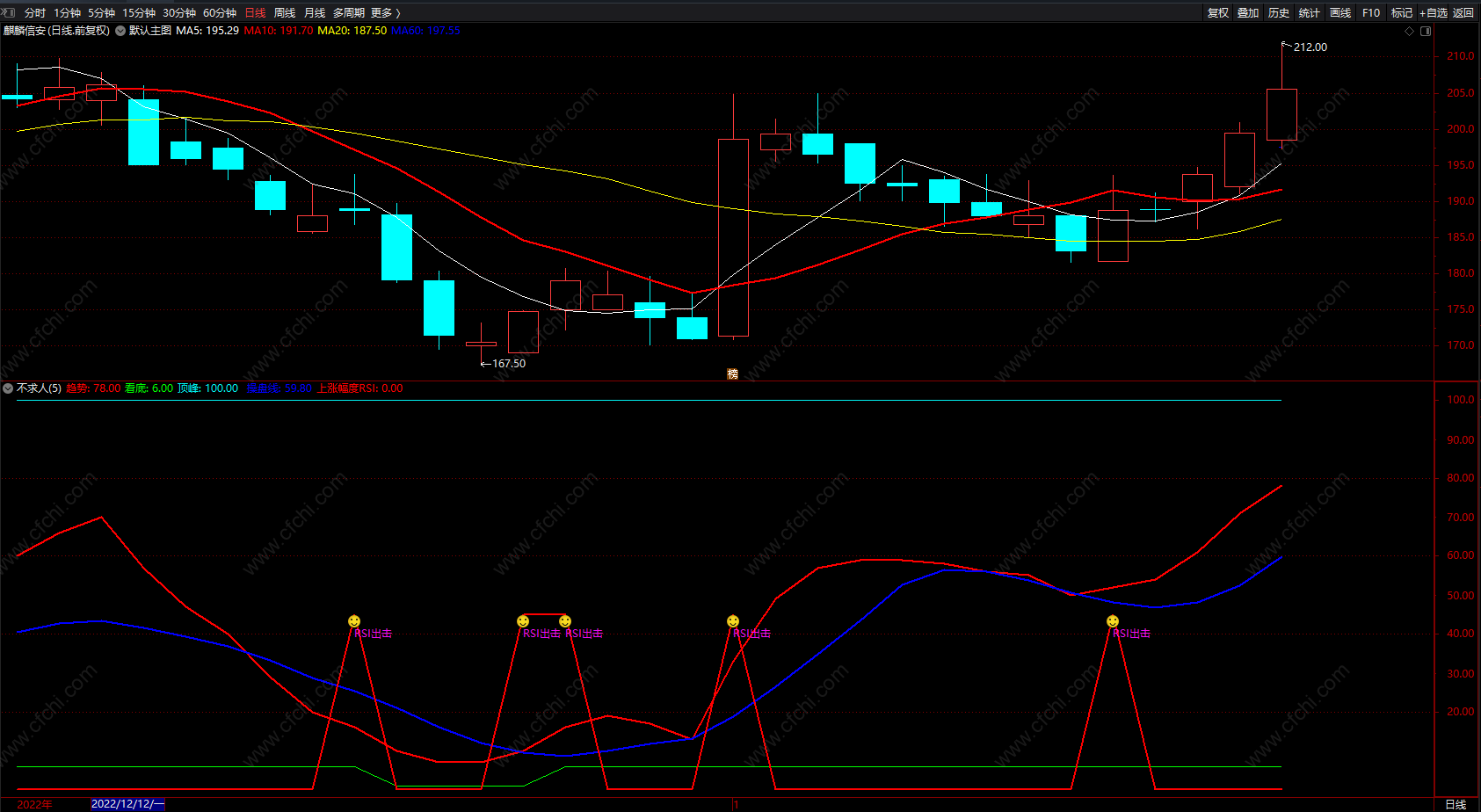Open the 复权 price adjustment menu
Viewport: 1481px width, 812px height.
point(1218,13)
